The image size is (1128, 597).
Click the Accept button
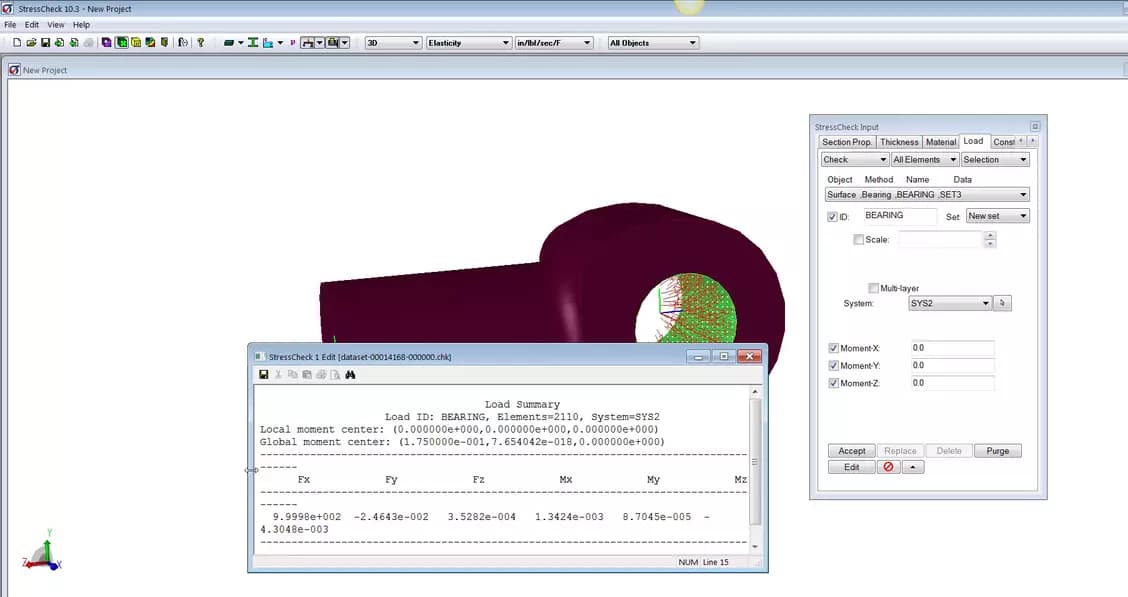pyautogui.click(x=851, y=450)
